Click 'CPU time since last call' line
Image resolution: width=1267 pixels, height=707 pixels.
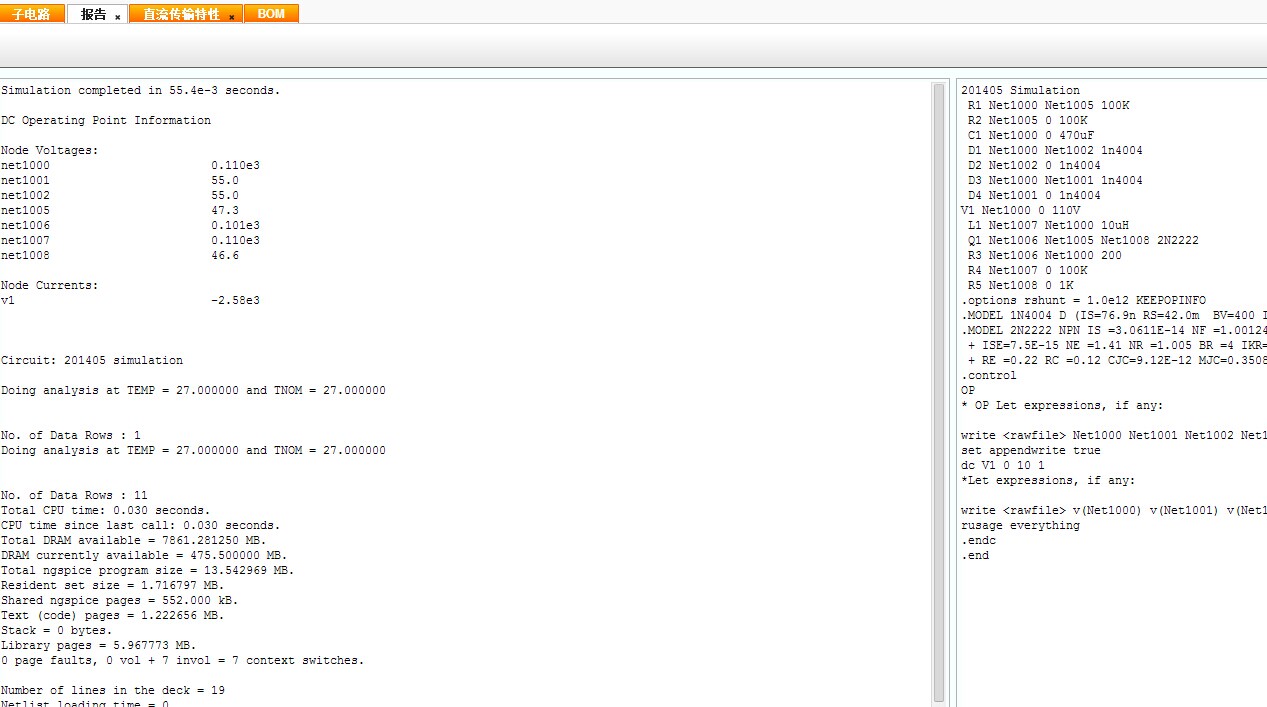click(x=141, y=525)
